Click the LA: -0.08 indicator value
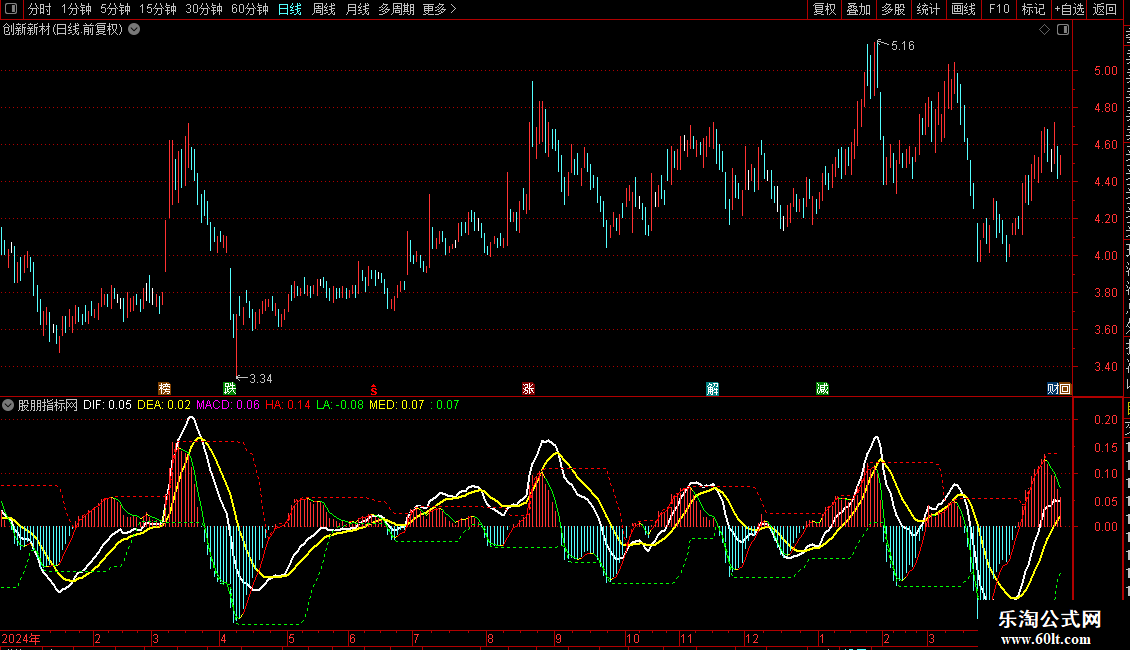This screenshot has width=1130, height=650. point(339,405)
